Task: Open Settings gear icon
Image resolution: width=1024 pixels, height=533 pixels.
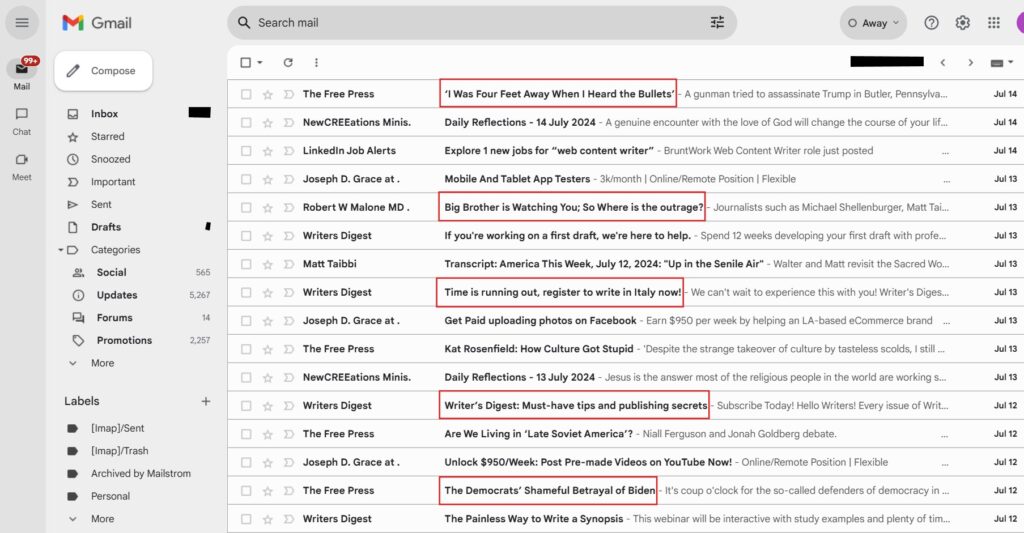Action: (963, 23)
